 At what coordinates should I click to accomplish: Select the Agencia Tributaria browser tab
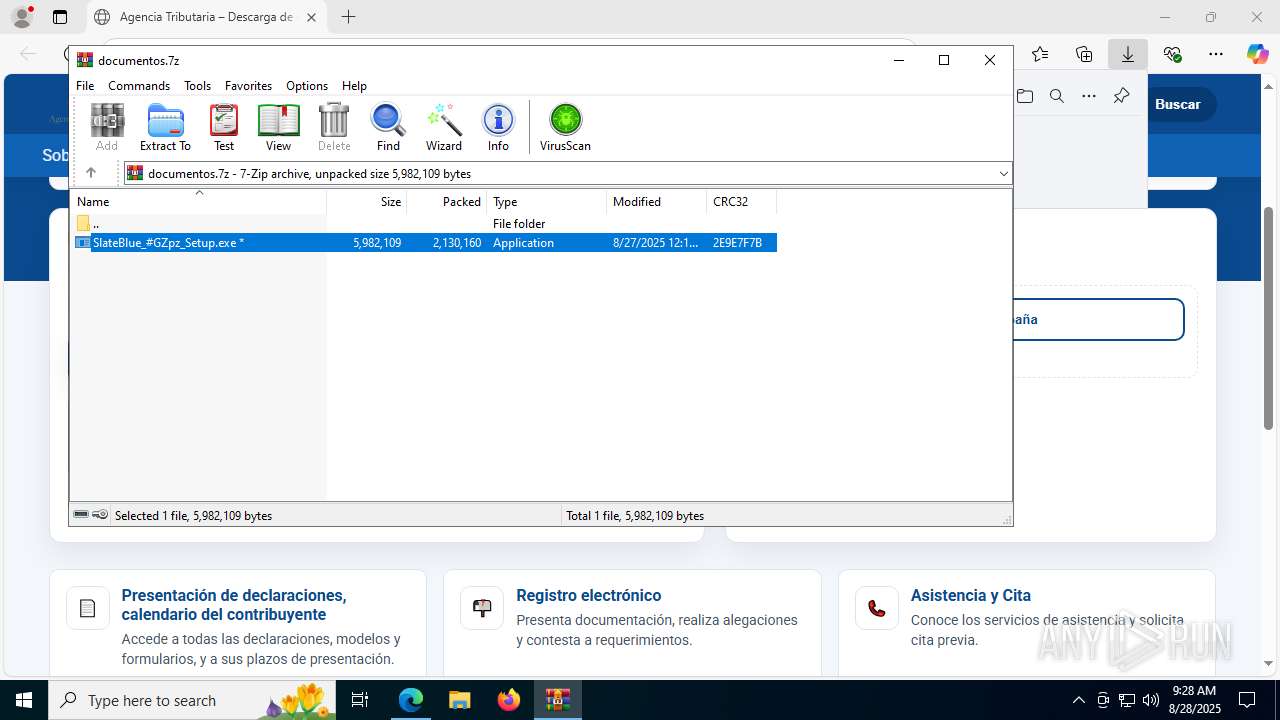pos(205,17)
